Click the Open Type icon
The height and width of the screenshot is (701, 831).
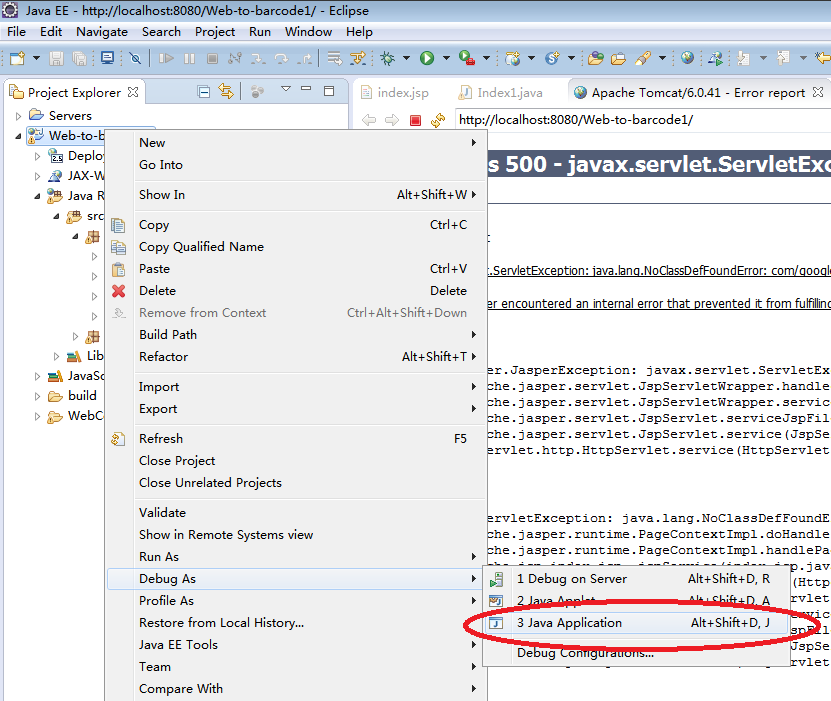595,58
